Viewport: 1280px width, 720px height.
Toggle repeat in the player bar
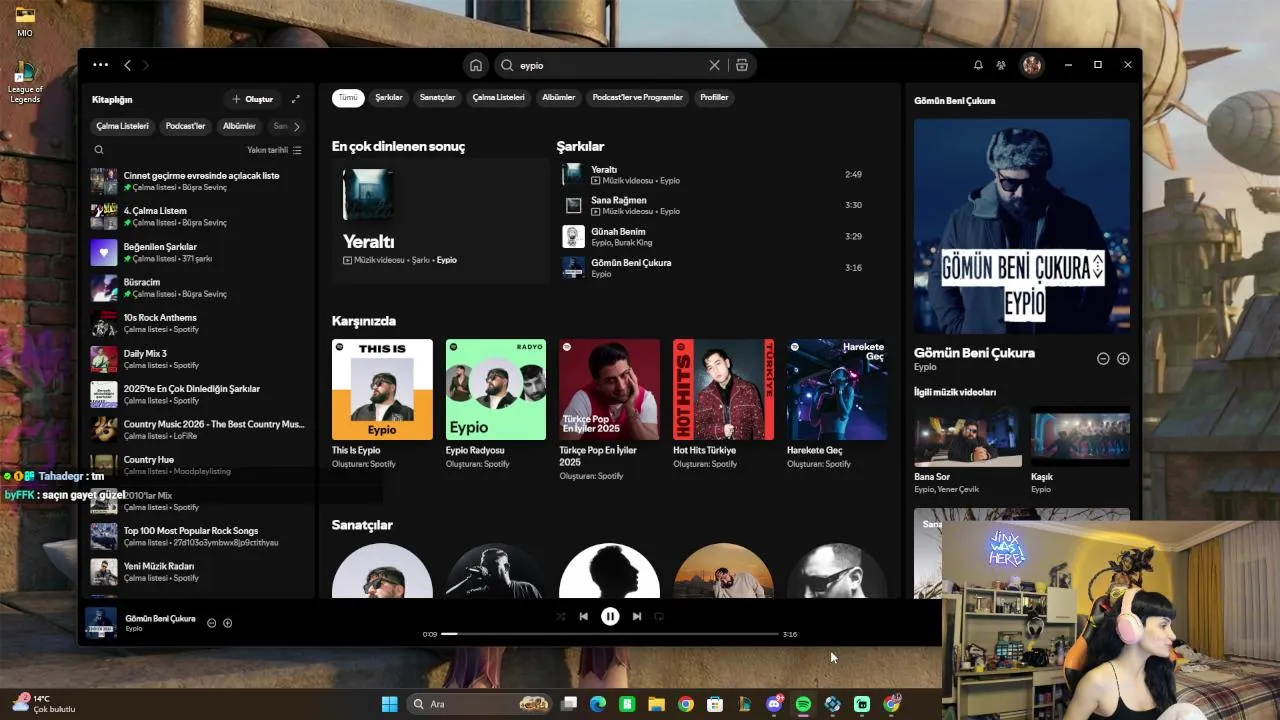[x=659, y=617]
